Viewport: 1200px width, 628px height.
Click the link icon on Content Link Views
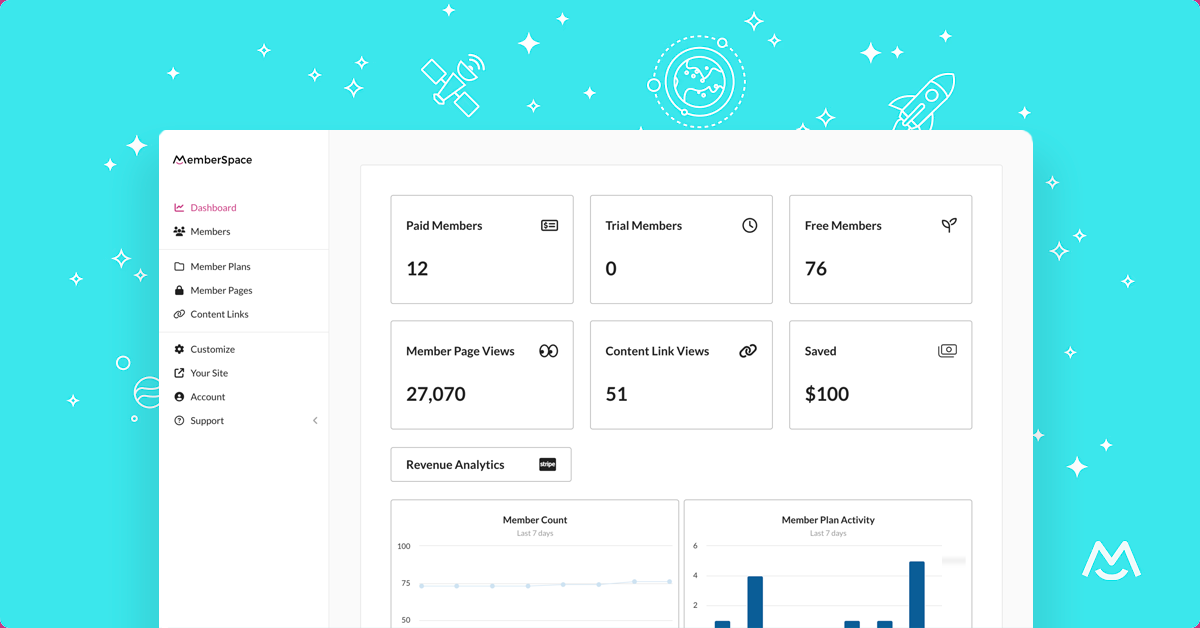point(747,351)
